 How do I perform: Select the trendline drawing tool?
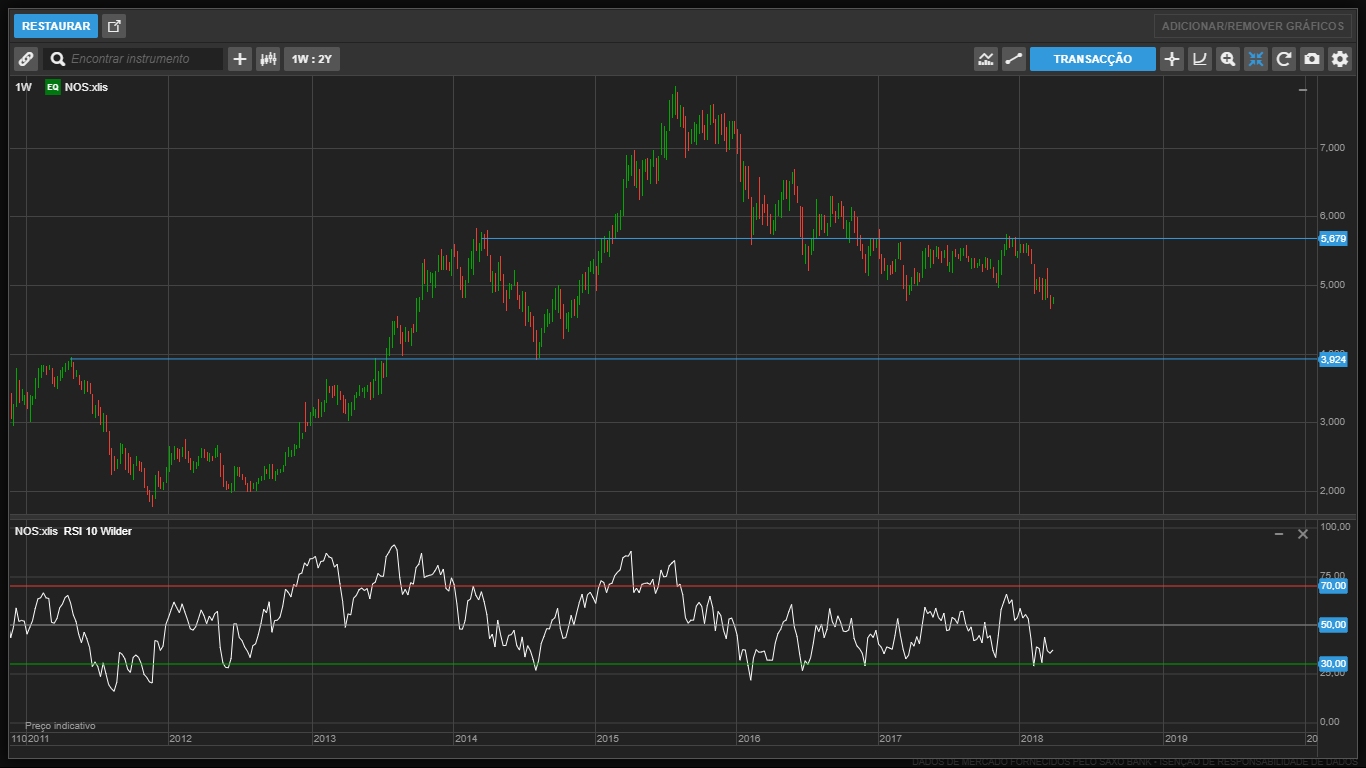1014,59
